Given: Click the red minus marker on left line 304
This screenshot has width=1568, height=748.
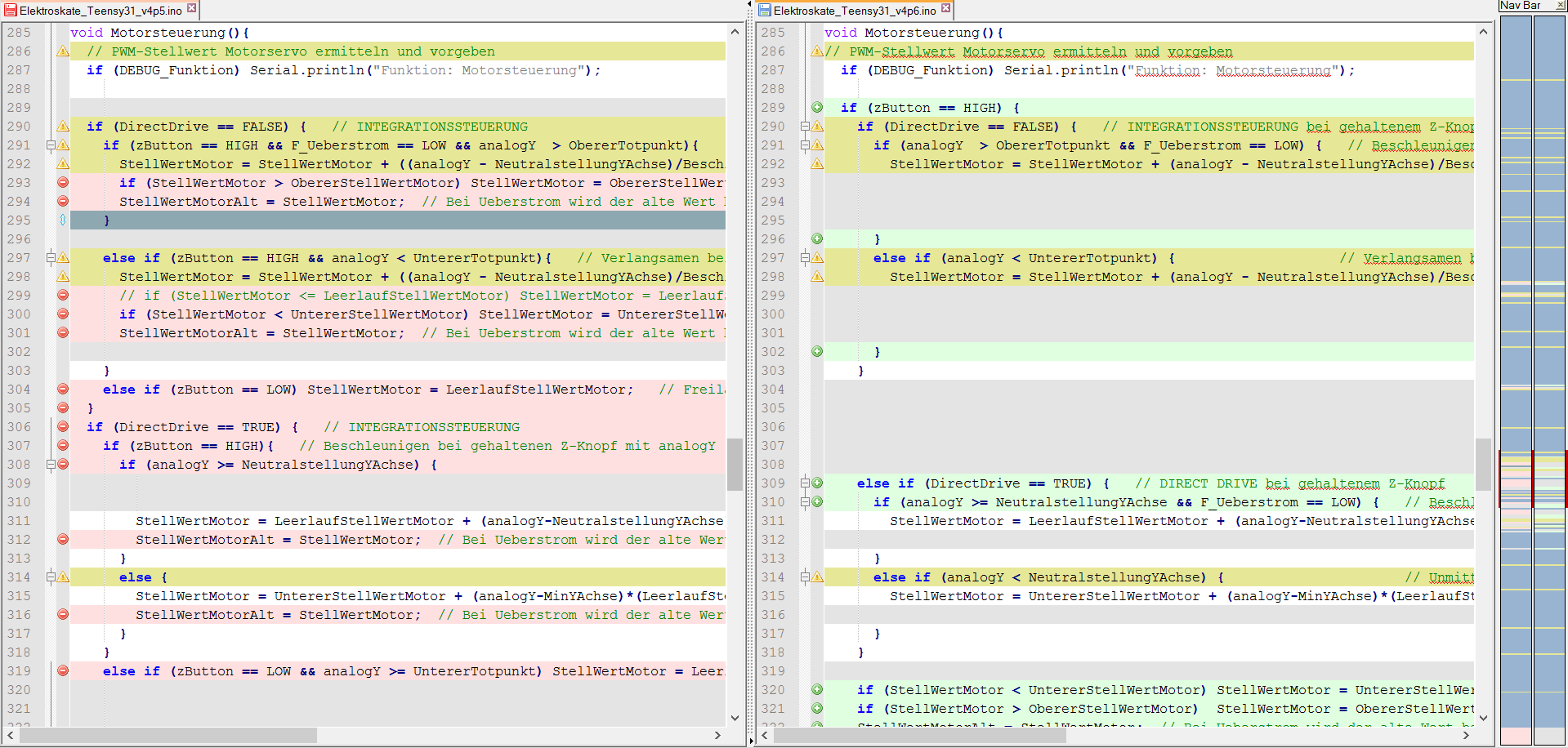Looking at the screenshot, I should coord(63,389).
